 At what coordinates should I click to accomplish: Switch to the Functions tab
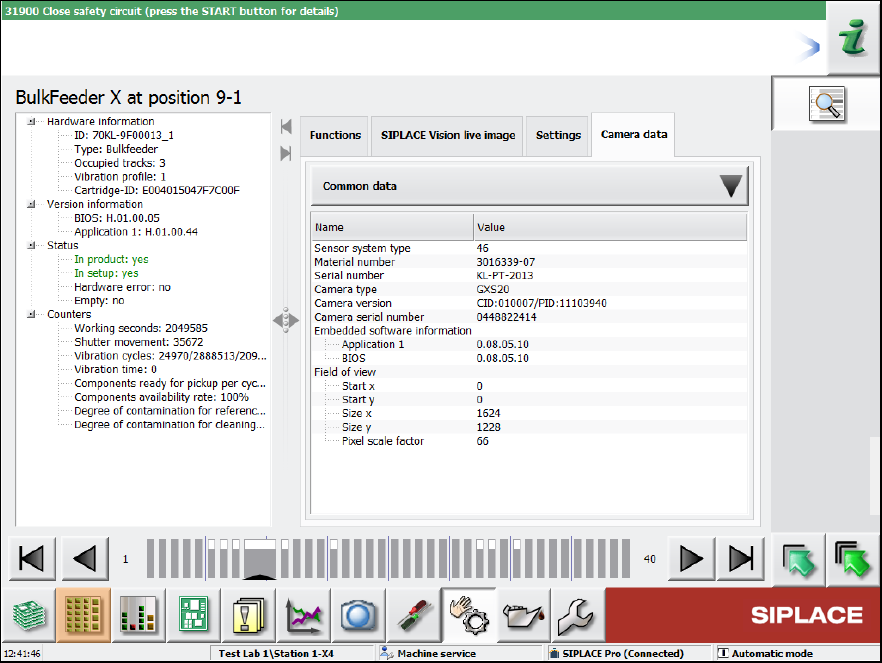point(335,136)
